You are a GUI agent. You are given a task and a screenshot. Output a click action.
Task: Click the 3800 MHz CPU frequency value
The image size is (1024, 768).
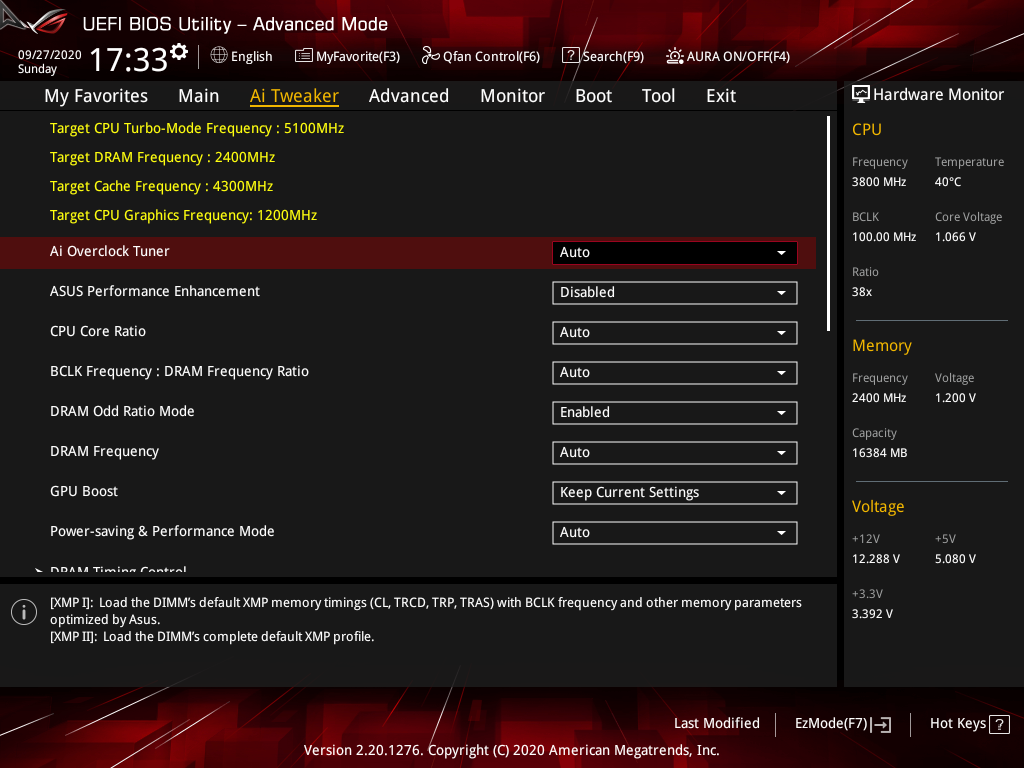point(879,182)
